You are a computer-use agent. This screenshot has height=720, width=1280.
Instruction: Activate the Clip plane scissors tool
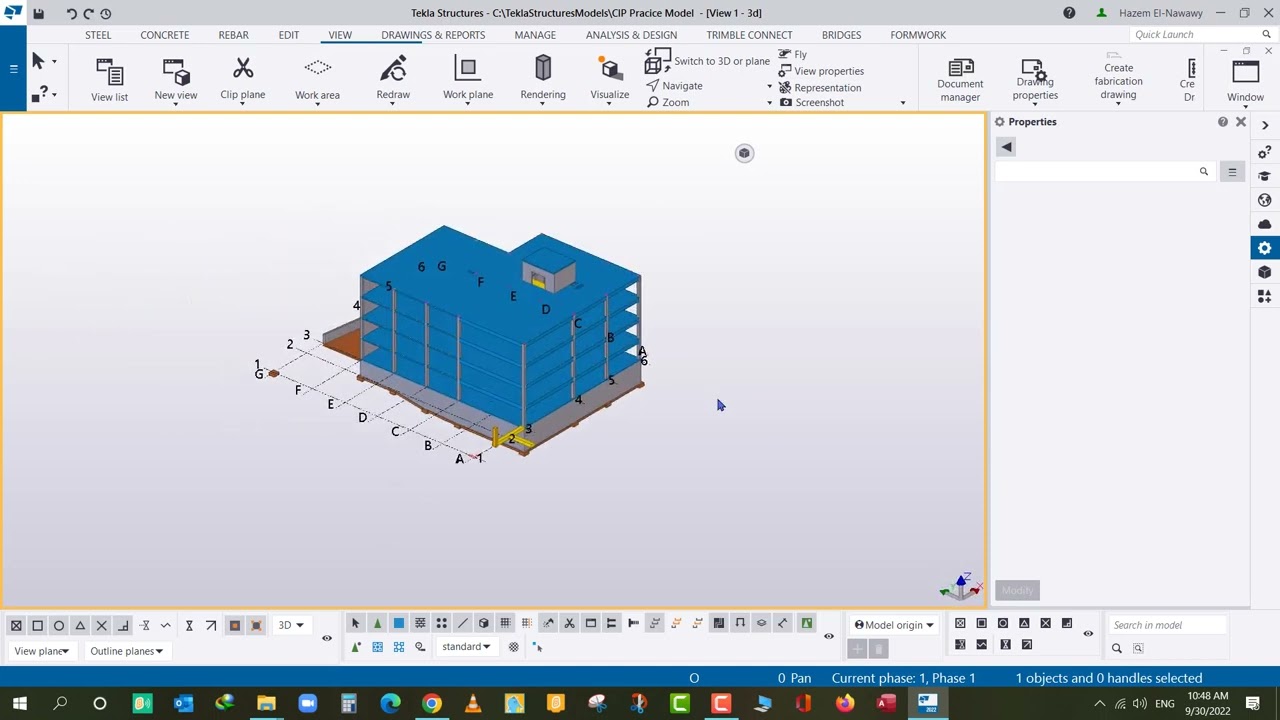point(242,80)
